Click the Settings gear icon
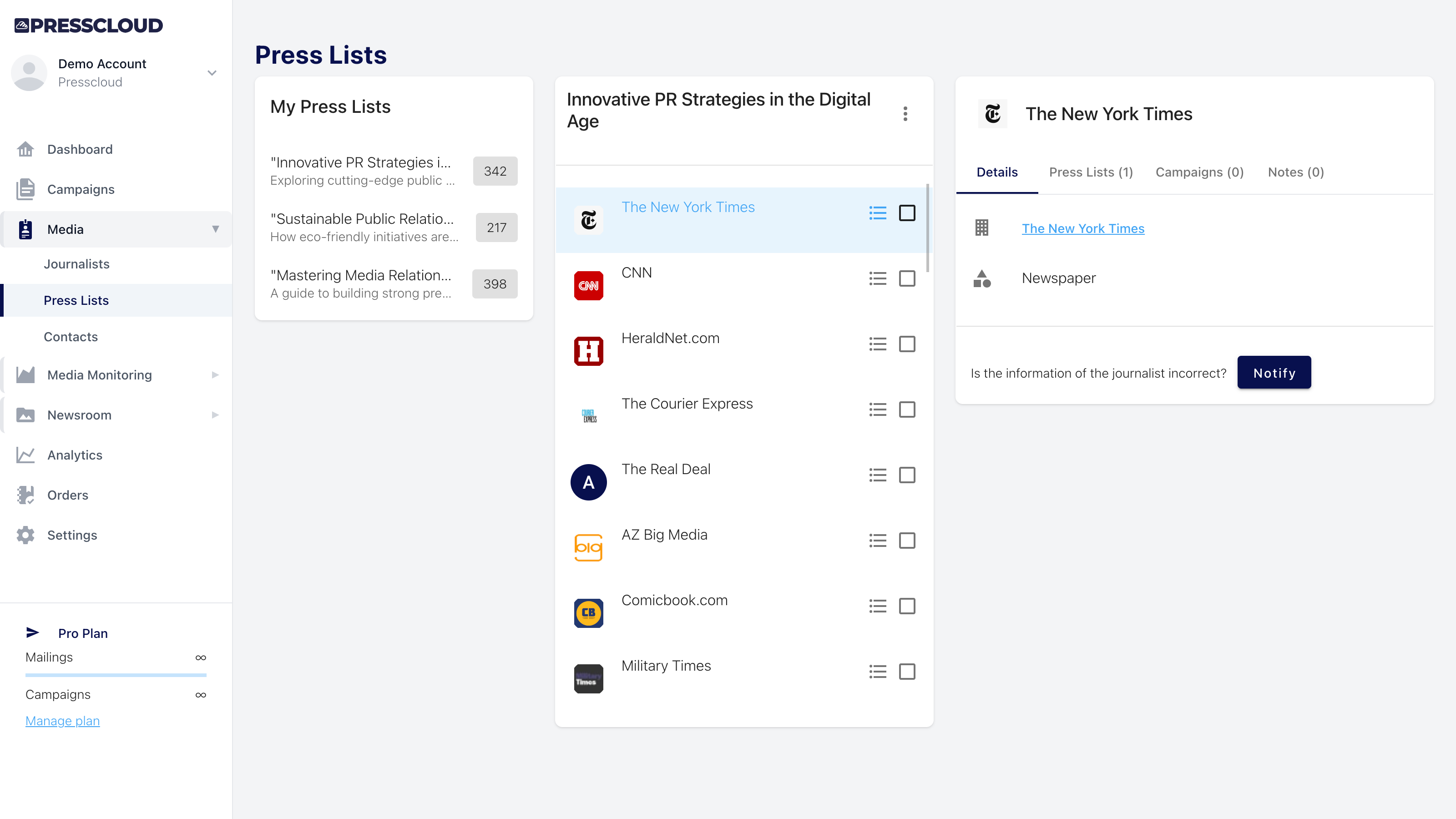1456x819 pixels. click(25, 535)
